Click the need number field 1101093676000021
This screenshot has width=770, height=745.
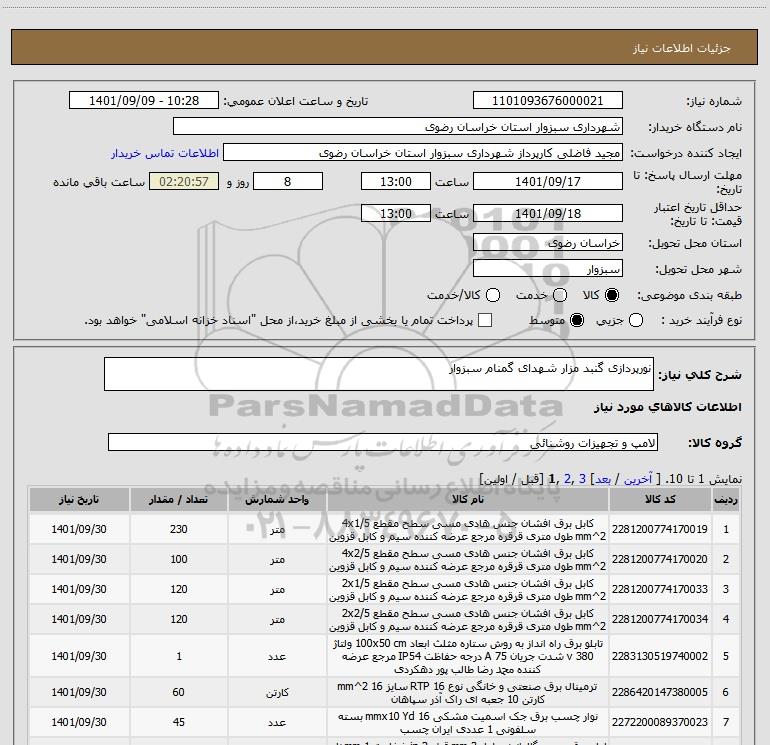(x=548, y=100)
